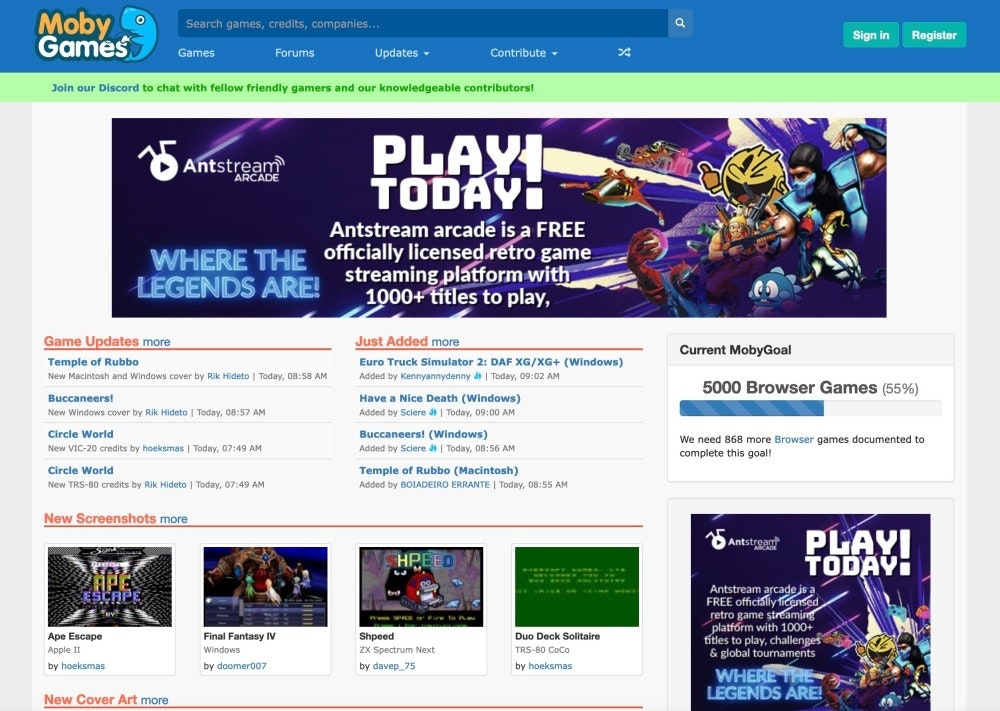Open the Browser platform link
Image resolution: width=1000 pixels, height=711 pixels.
794,439
